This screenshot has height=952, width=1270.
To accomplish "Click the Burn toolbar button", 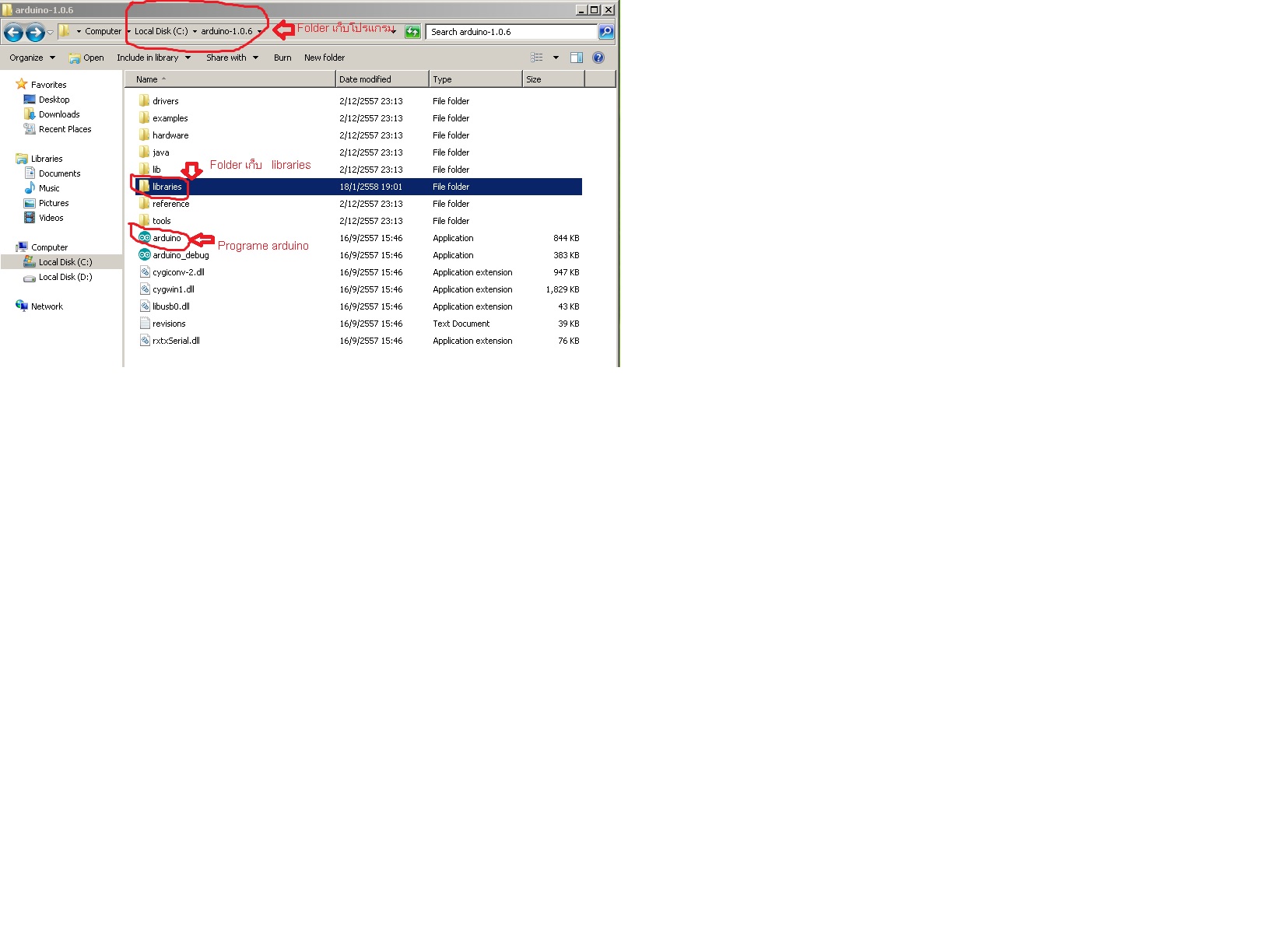I will 282,58.
